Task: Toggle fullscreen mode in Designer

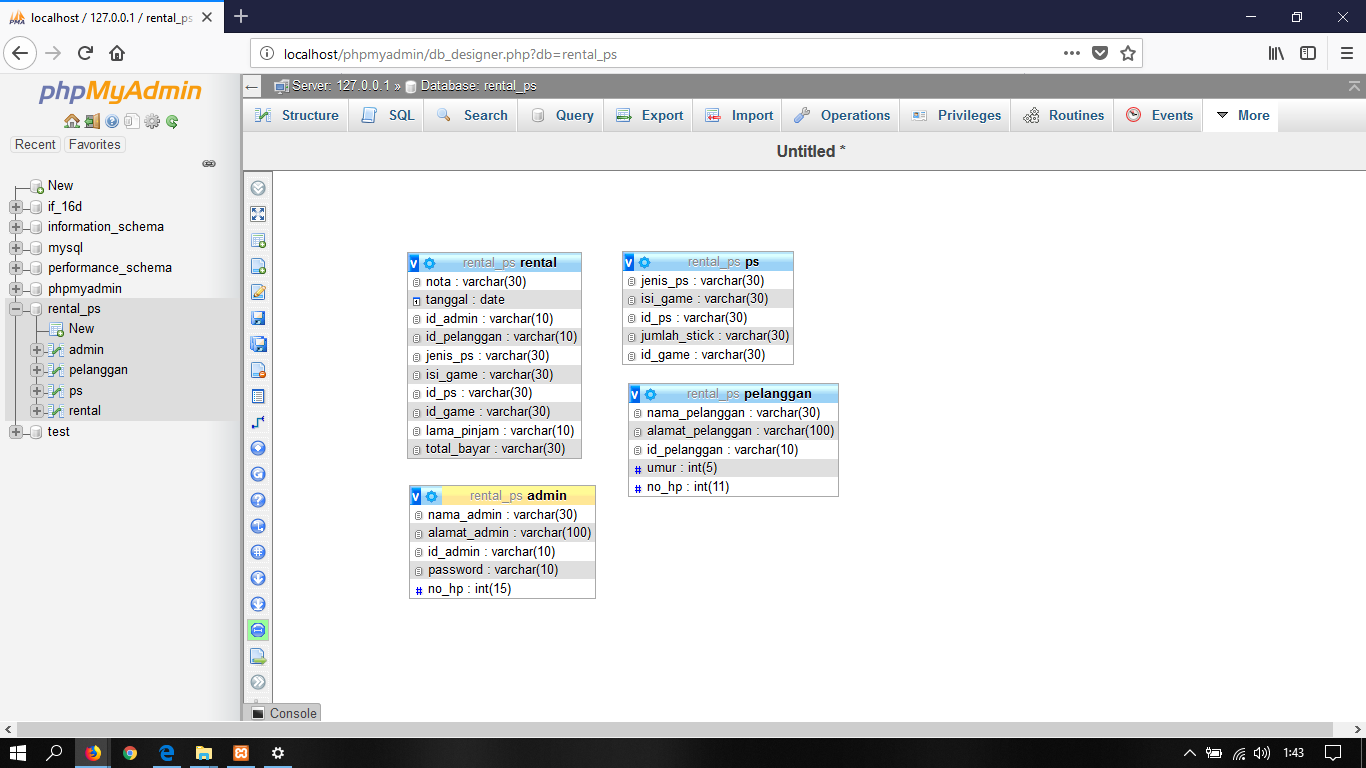Action: click(258, 213)
